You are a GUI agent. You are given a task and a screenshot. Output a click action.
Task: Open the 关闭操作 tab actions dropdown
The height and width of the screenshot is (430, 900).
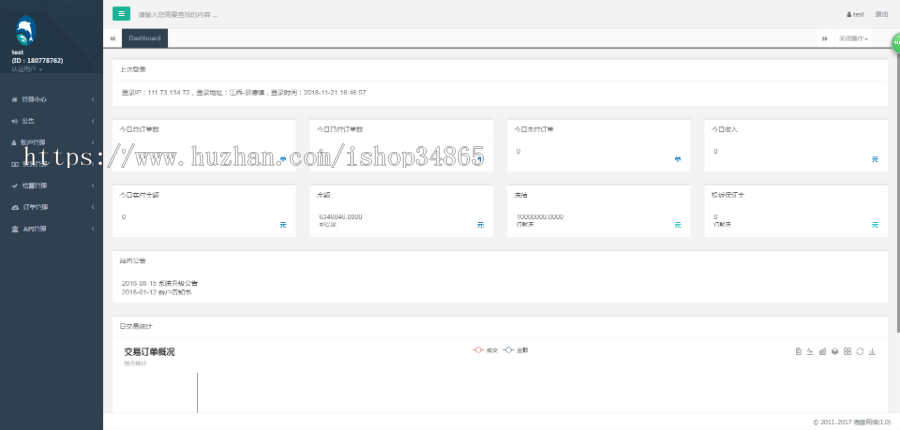click(x=853, y=38)
